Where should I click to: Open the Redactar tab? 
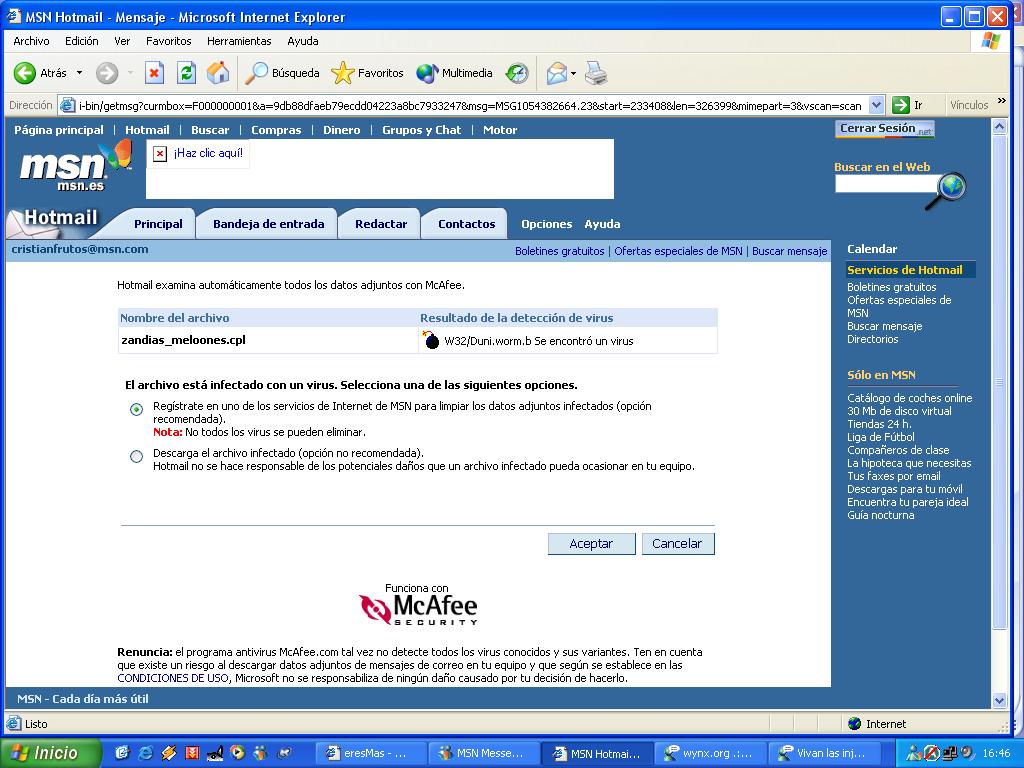pos(381,224)
